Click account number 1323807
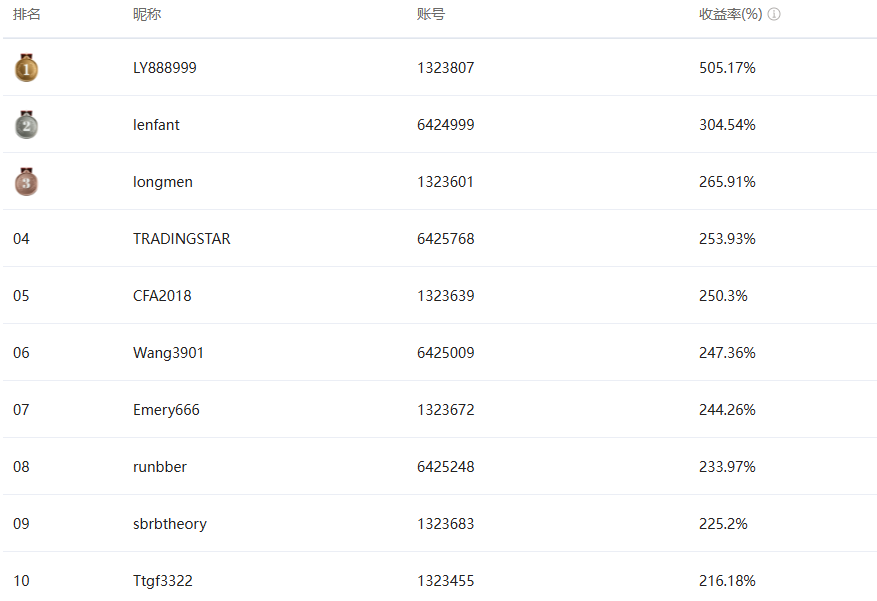877x601 pixels. coord(446,68)
